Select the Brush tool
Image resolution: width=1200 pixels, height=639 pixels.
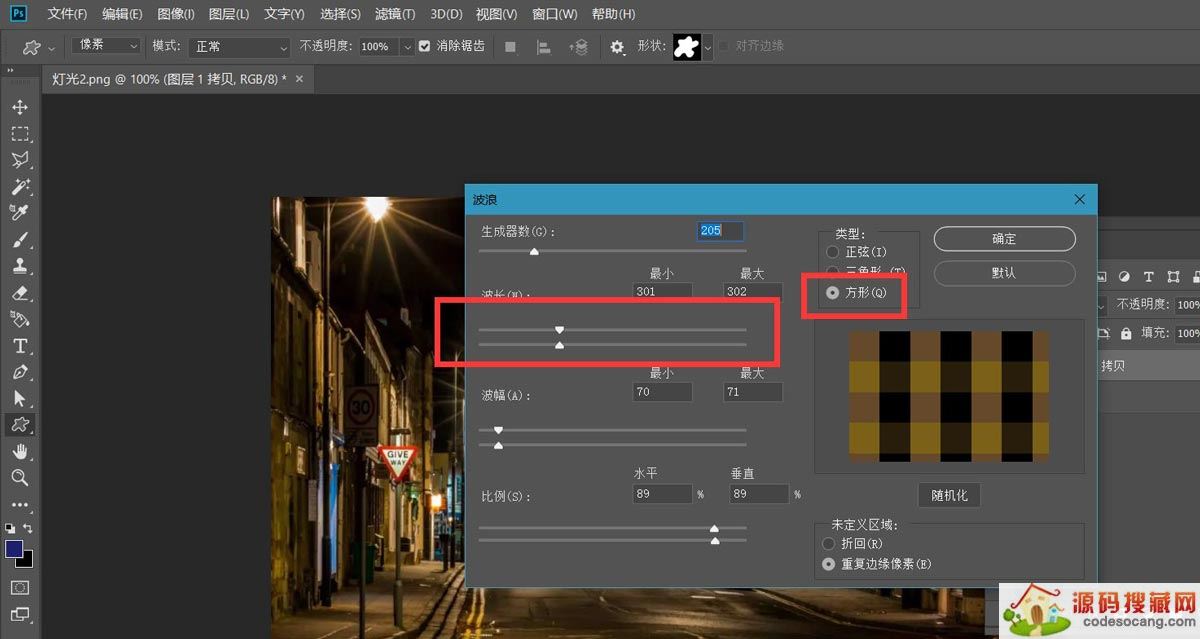[x=19, y=240]
